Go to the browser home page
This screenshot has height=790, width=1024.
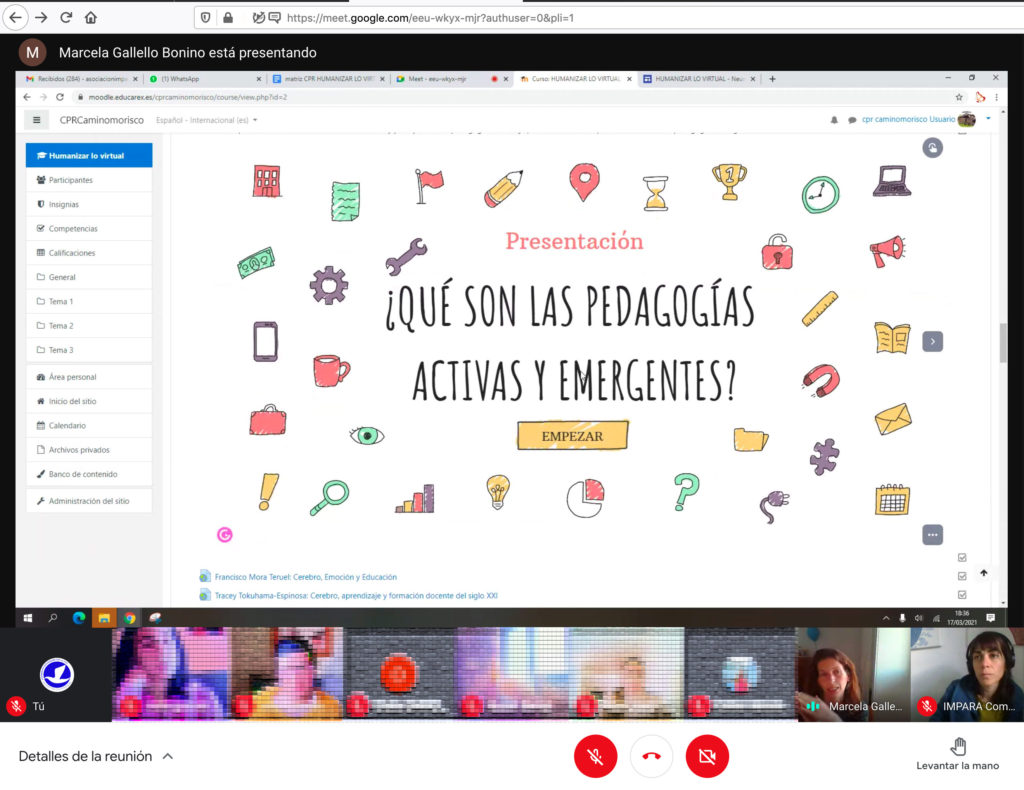pyautogui.click(x=91, y=17)
